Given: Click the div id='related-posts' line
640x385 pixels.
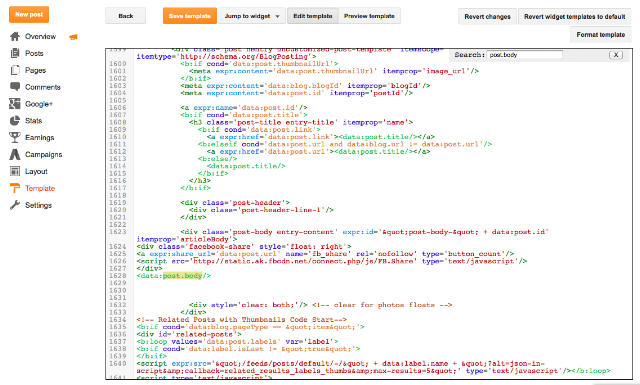Looking at the screenshot, I should 189,334.
